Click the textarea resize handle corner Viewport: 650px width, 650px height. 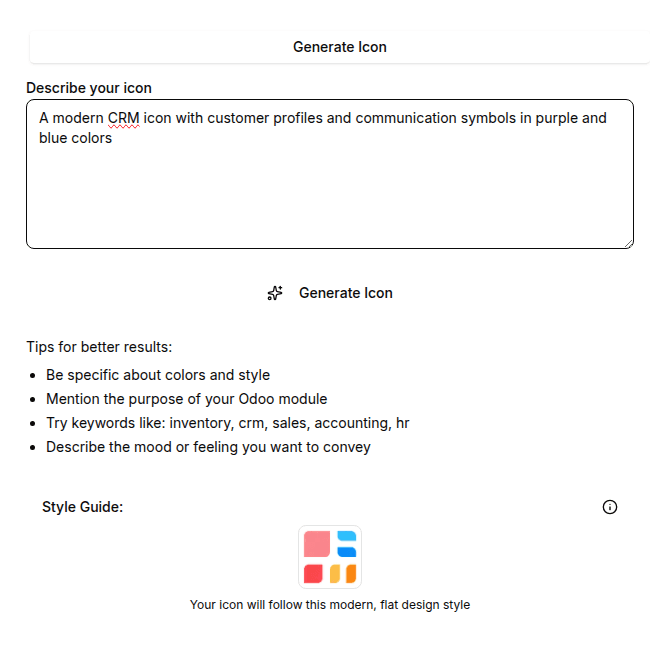point(627,242)
